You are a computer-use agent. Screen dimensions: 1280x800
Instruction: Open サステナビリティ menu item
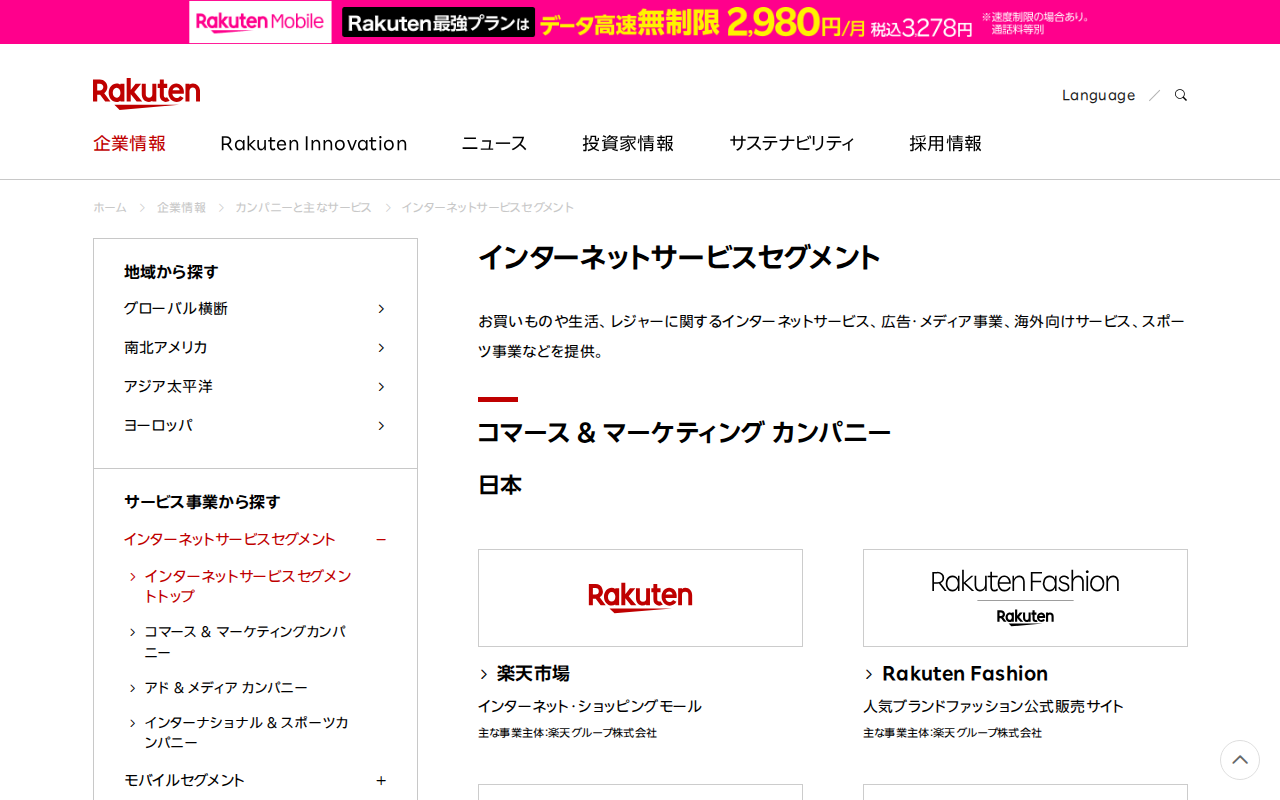(792, 143)
